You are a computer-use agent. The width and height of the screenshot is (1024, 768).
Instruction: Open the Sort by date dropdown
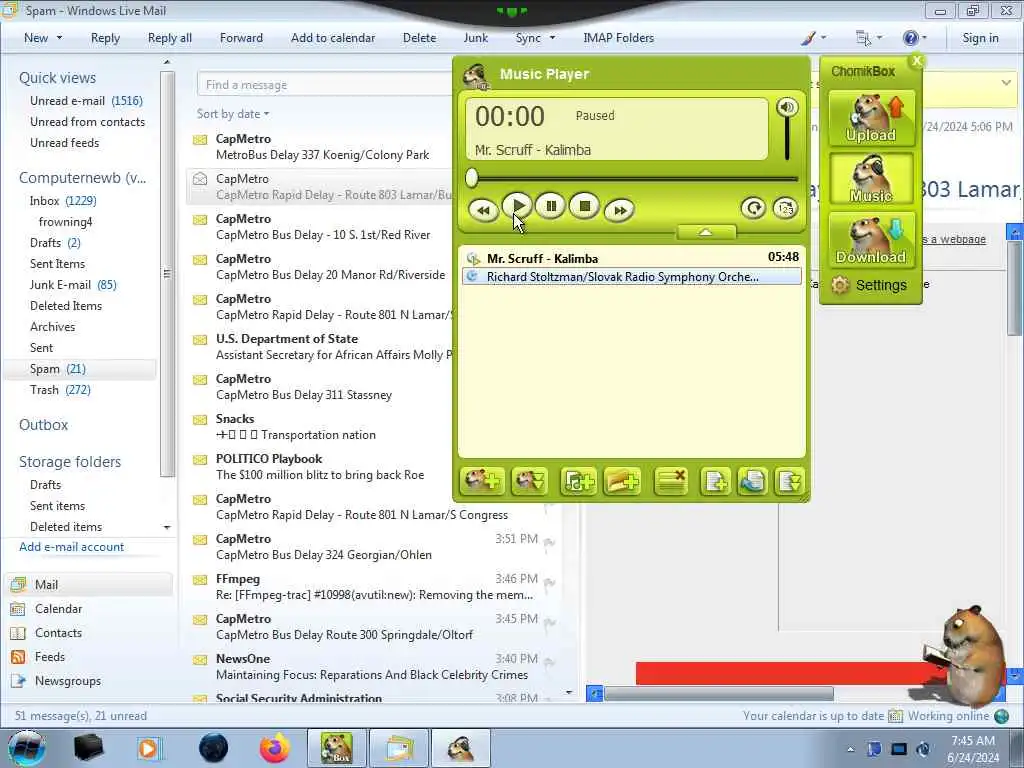pyautogui.click(x=233, y=114)
